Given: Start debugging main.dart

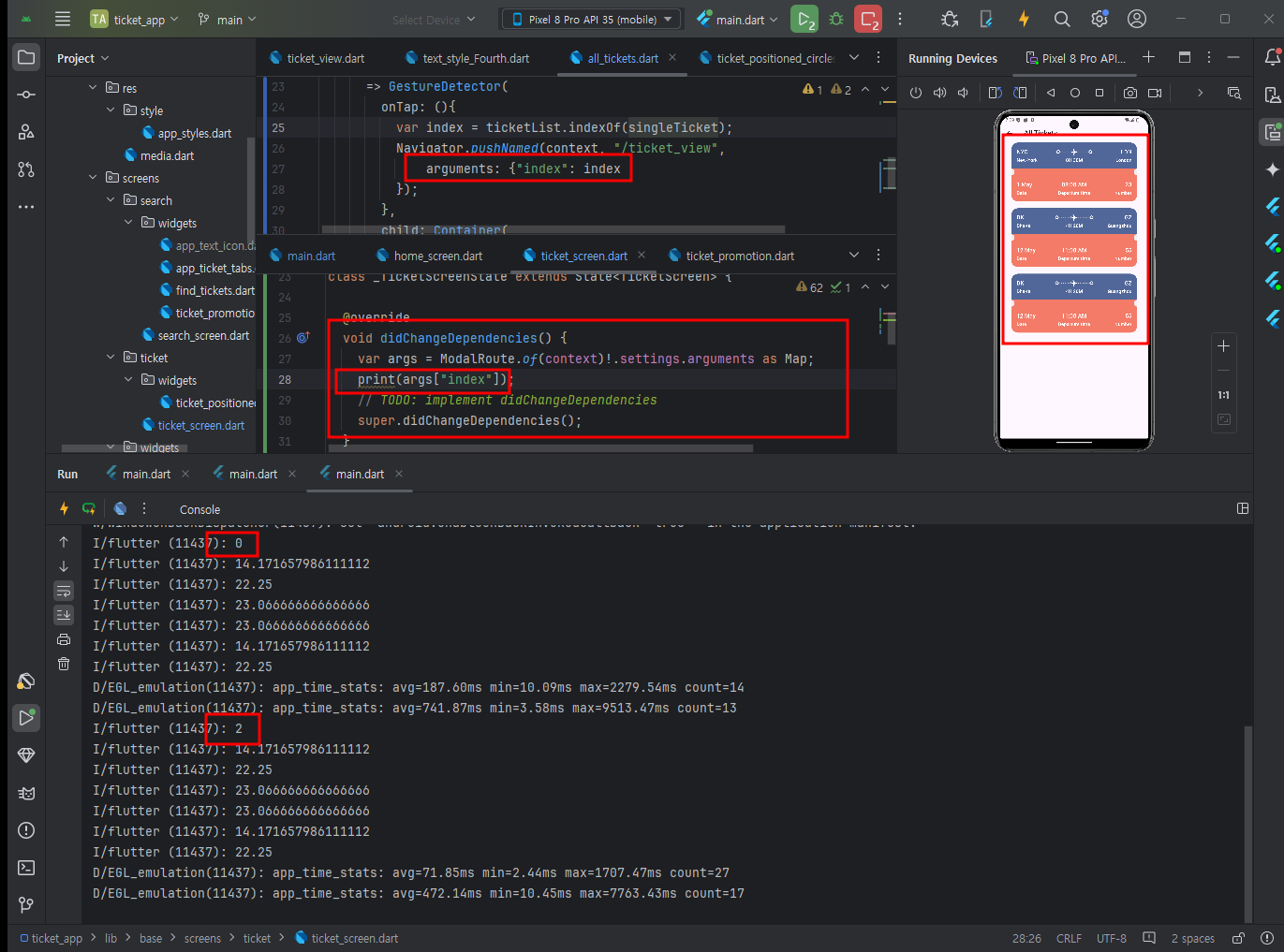Looking at the screenshot, I should (836, 19).
